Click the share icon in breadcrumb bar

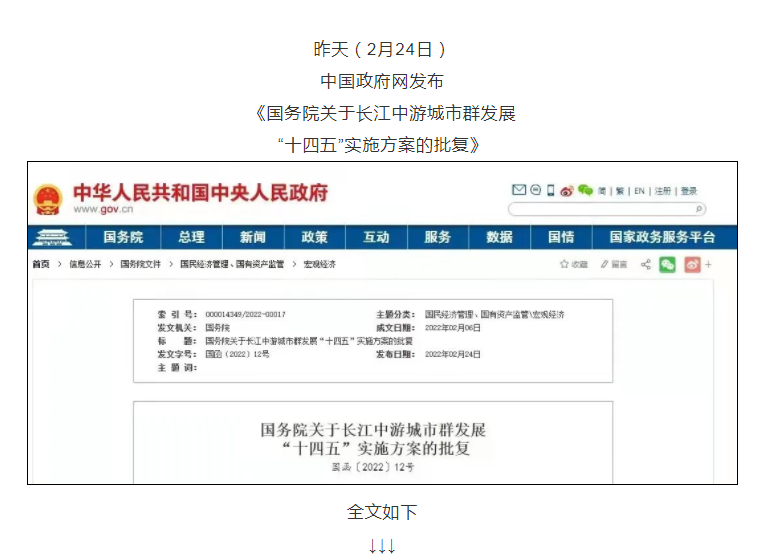pyautogui.click(x=645, y=264)
